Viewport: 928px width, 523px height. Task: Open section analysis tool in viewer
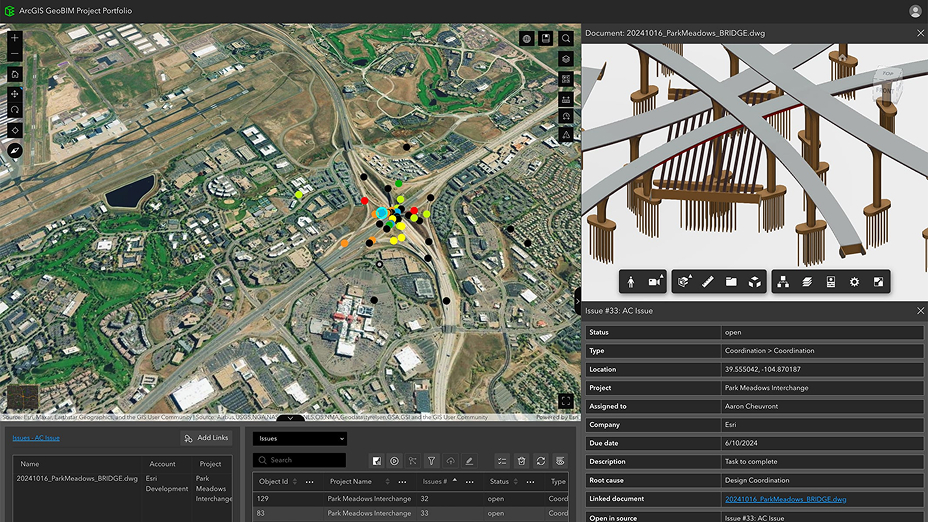pos(684,282)
